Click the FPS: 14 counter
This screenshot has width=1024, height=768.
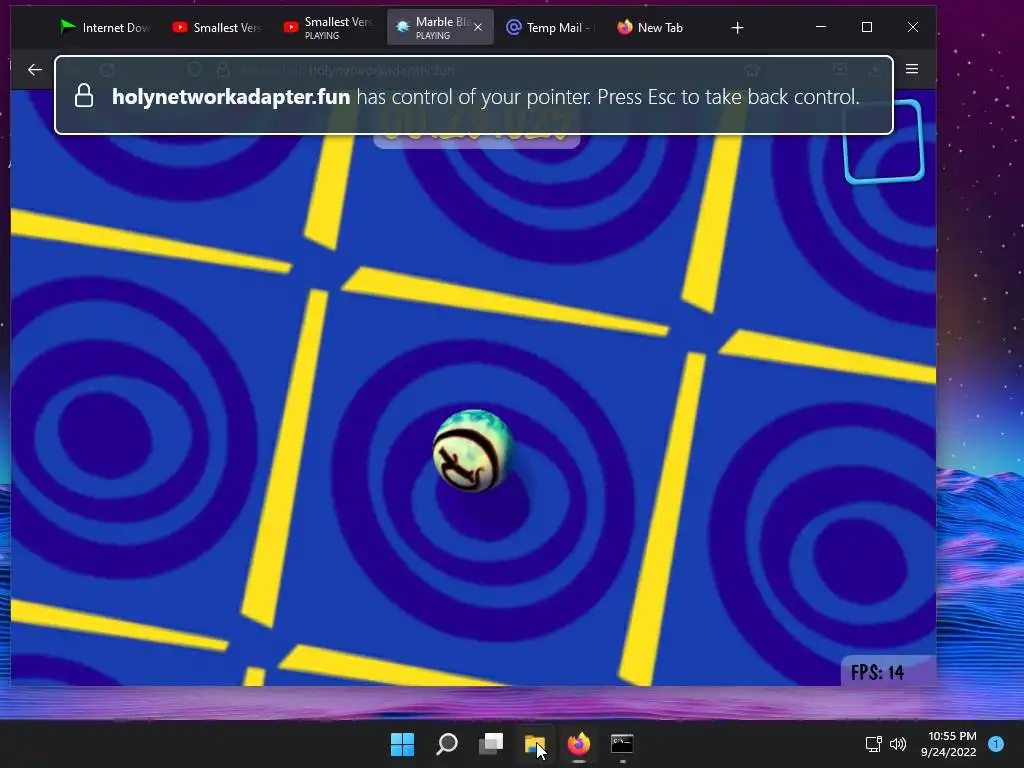(877, 673)
